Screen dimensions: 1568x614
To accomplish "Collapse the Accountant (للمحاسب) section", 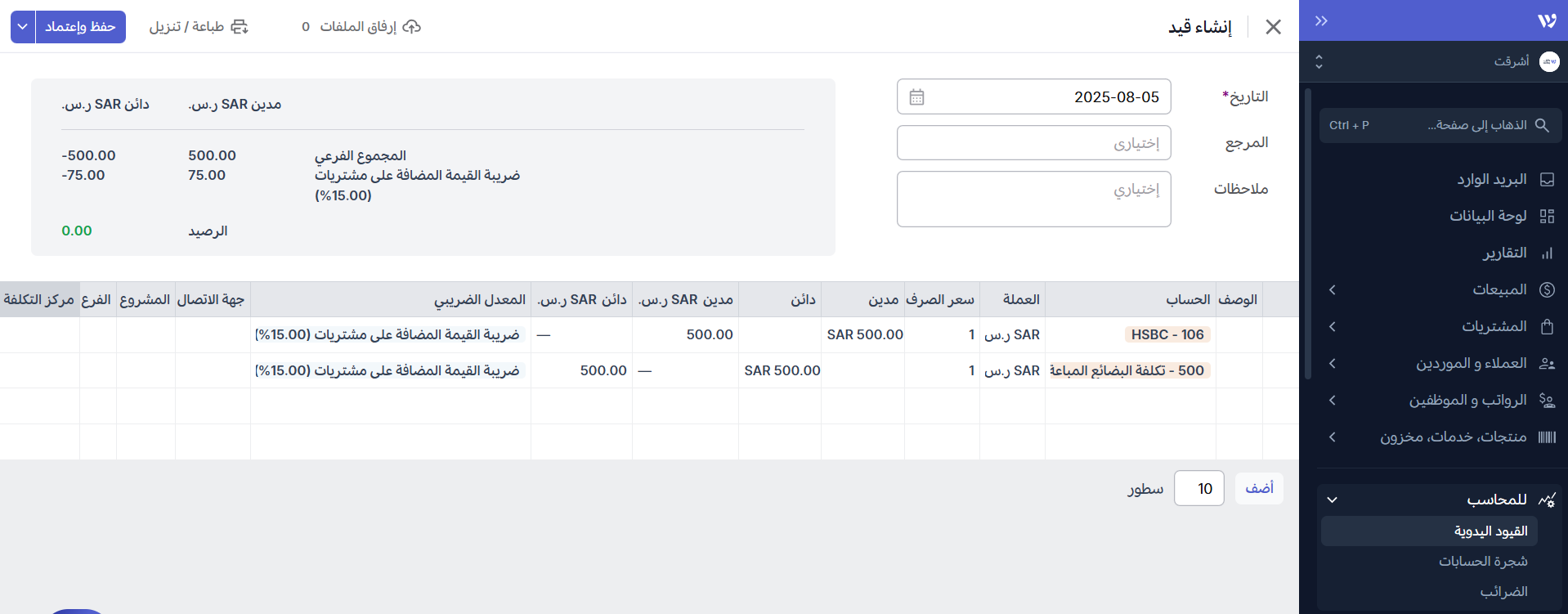I will pyautogui.click(x=1333, y=500).
